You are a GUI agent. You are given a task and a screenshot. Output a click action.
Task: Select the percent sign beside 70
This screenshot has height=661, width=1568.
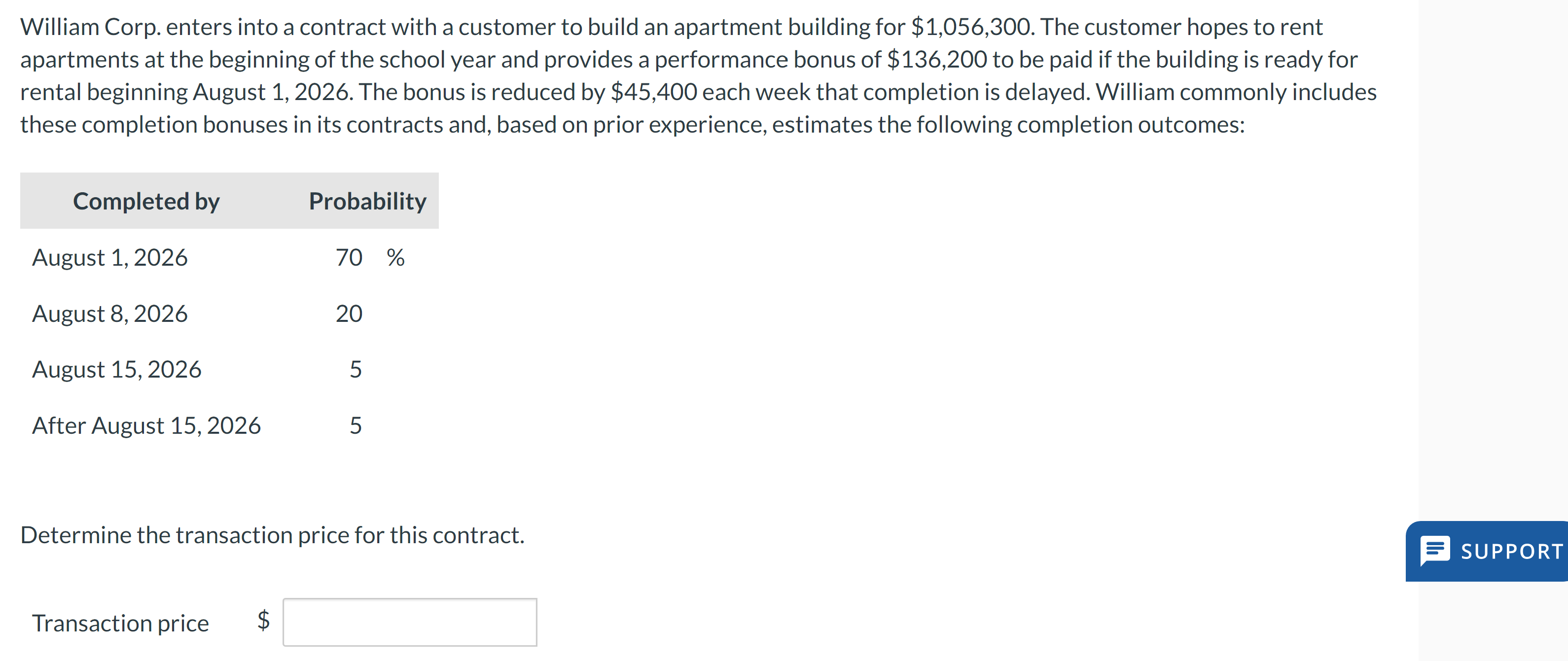[x=396, y=257]
